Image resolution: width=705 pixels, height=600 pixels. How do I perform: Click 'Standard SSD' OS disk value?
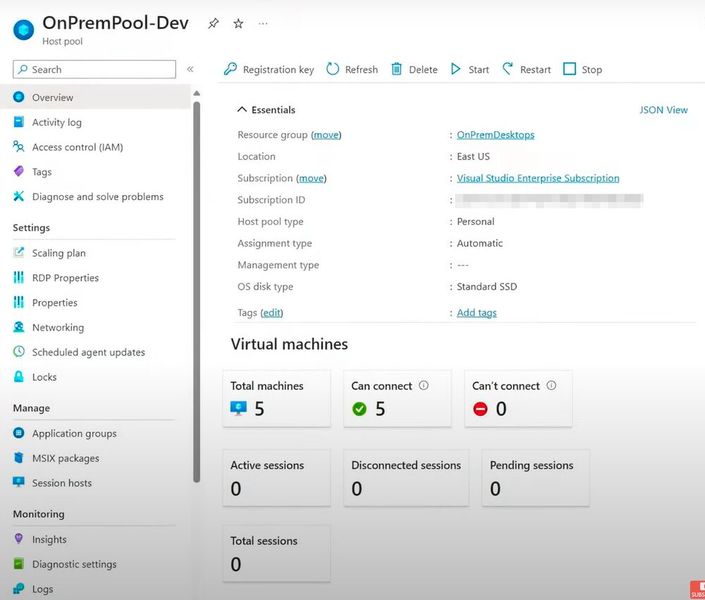[x=487, y=287]
